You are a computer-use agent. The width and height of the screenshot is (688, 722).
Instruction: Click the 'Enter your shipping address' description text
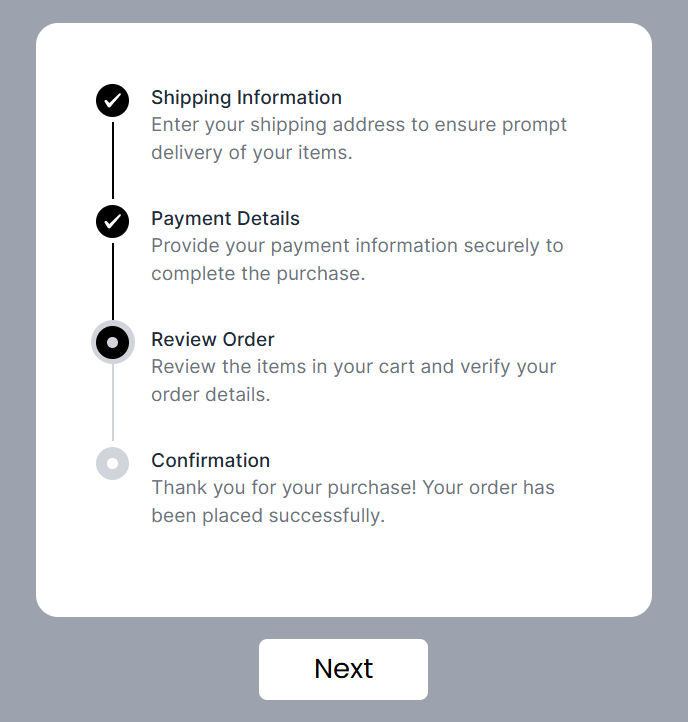coord(359,125)
